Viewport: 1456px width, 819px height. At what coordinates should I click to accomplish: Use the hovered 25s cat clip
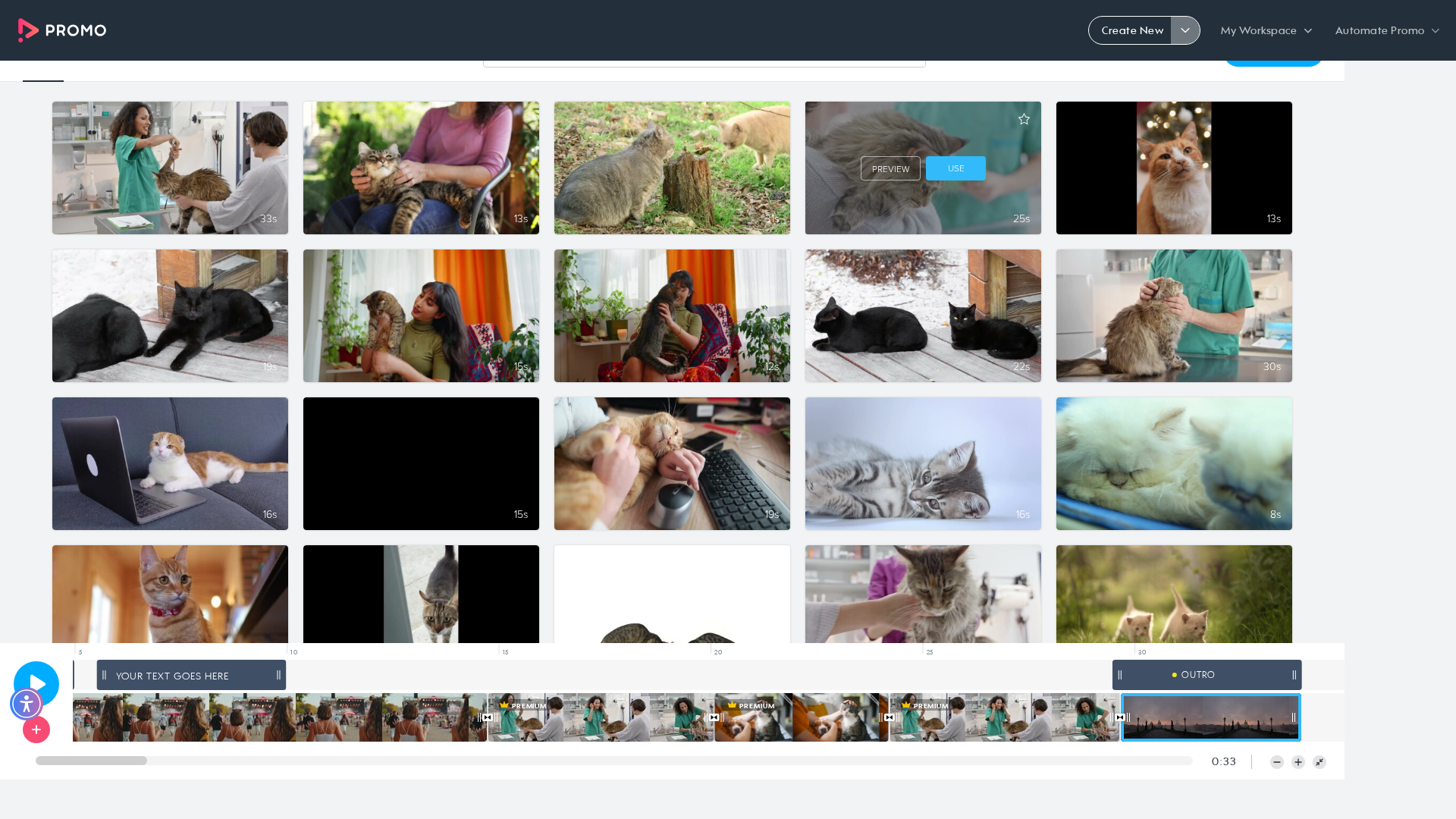click(955, 168)
